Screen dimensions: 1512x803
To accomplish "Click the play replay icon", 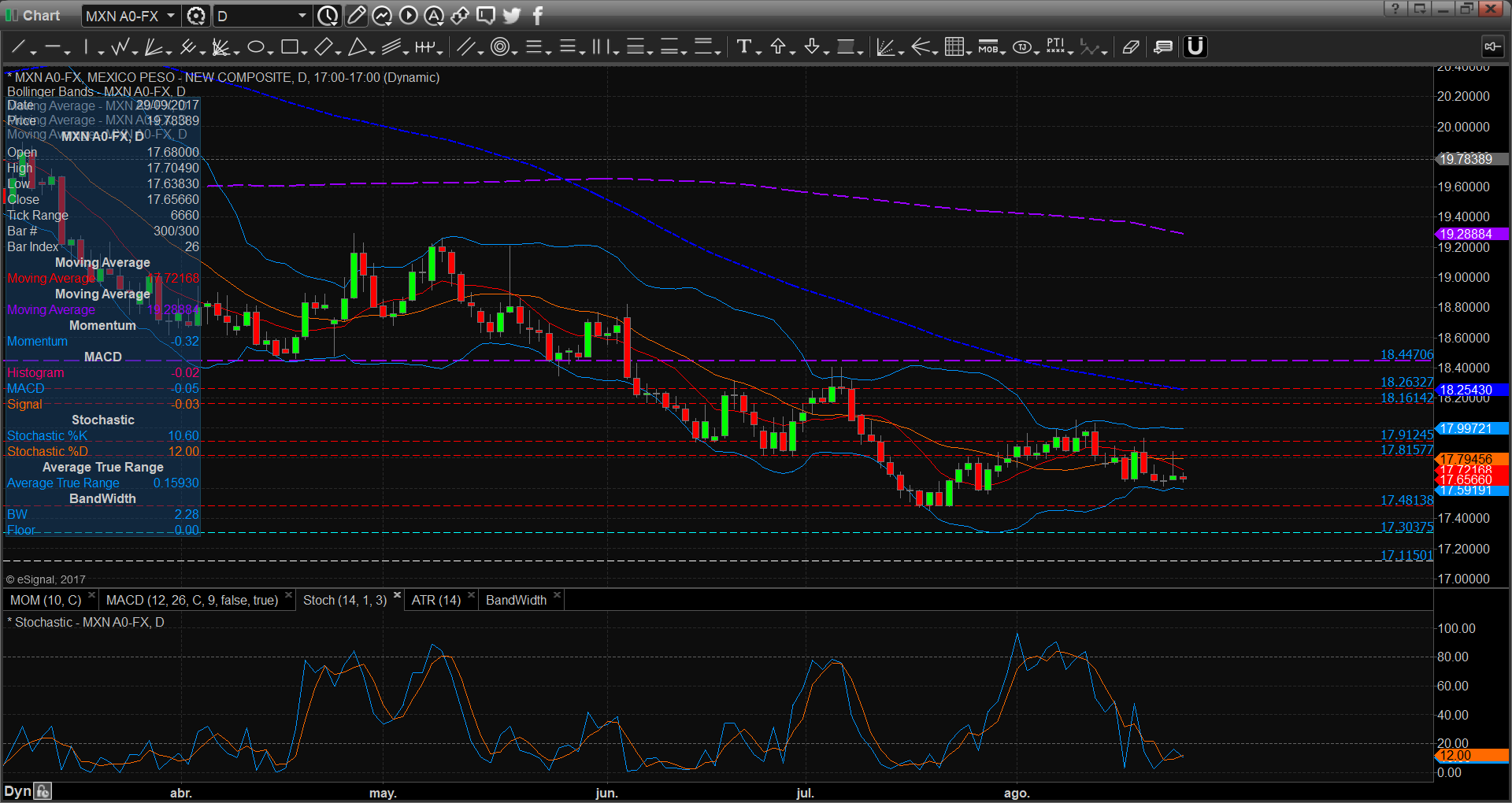I will (x=408, y=16).
